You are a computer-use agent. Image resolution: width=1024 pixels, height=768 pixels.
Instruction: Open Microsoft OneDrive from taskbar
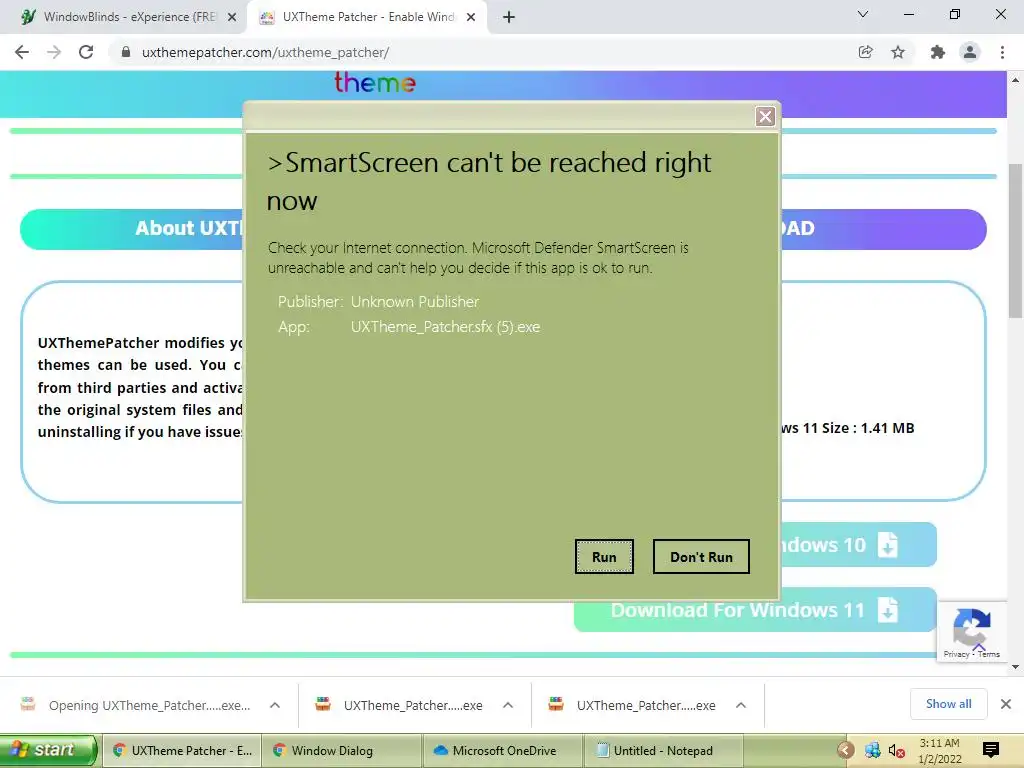tap(502, 751)
